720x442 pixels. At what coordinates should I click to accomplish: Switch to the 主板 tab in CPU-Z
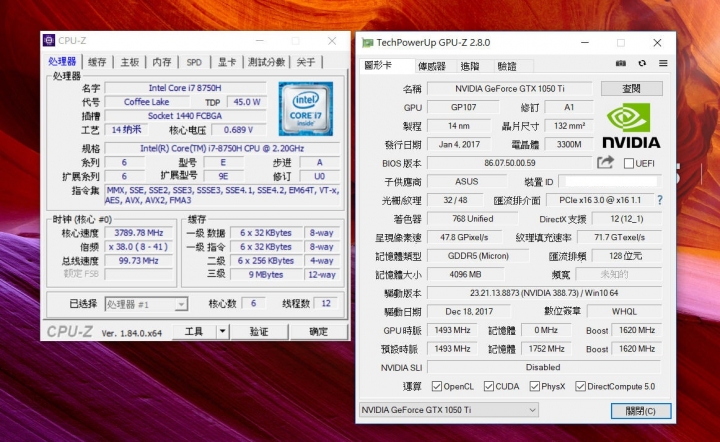pyautogui.click(x=129, y=62)
